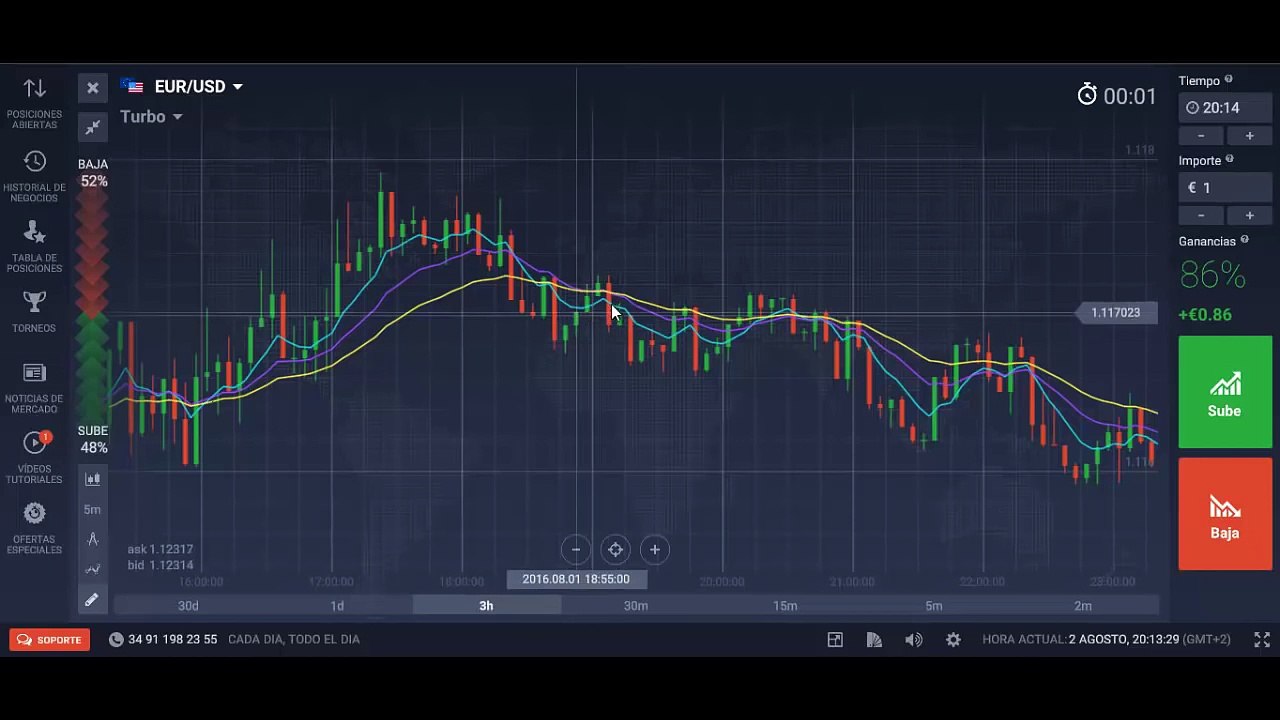
Task: Click the current price label 1.117023
Action: [x=1116, y=313]
